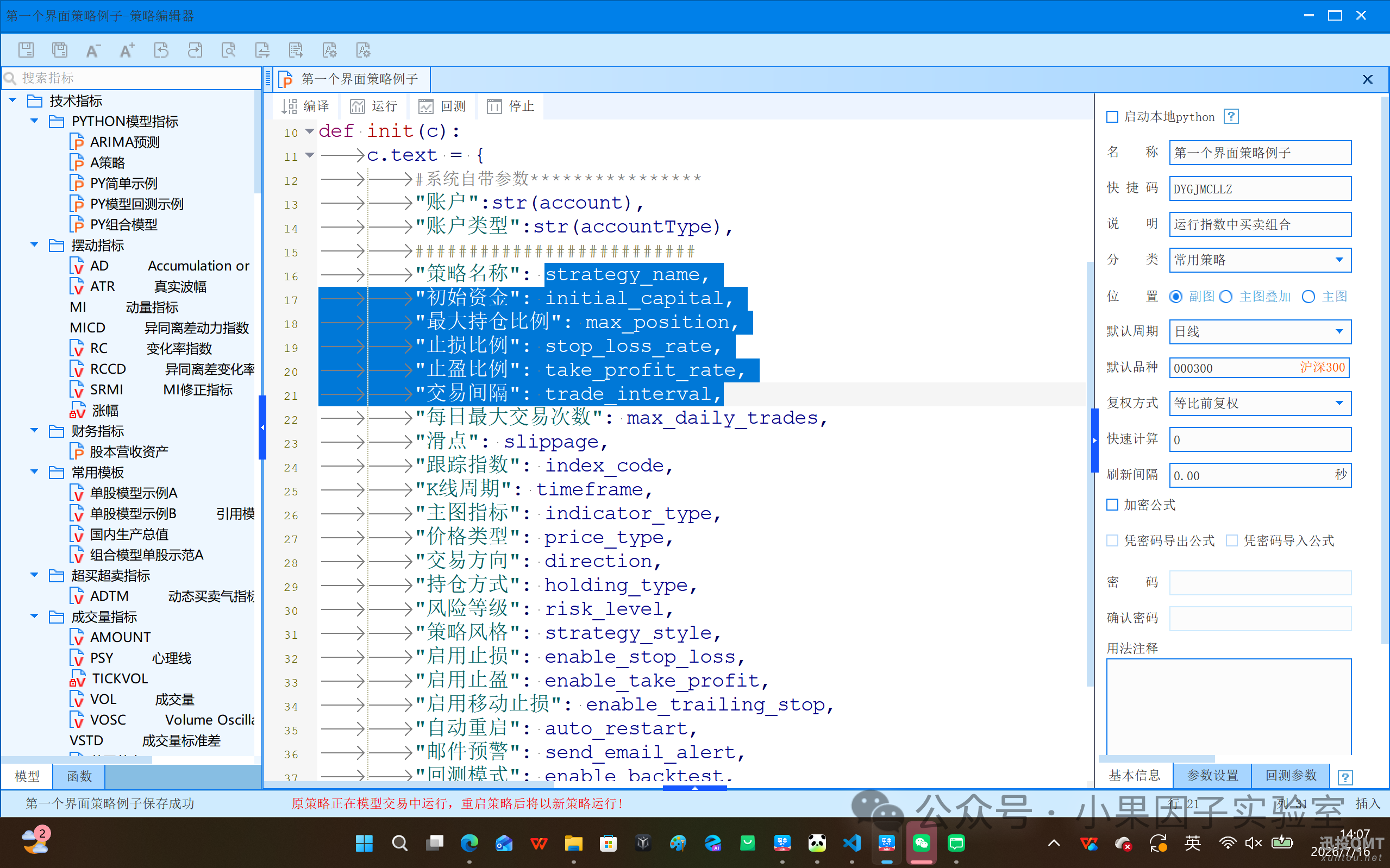
Task: Click the Undo document icon
Action: click(161, 50)
